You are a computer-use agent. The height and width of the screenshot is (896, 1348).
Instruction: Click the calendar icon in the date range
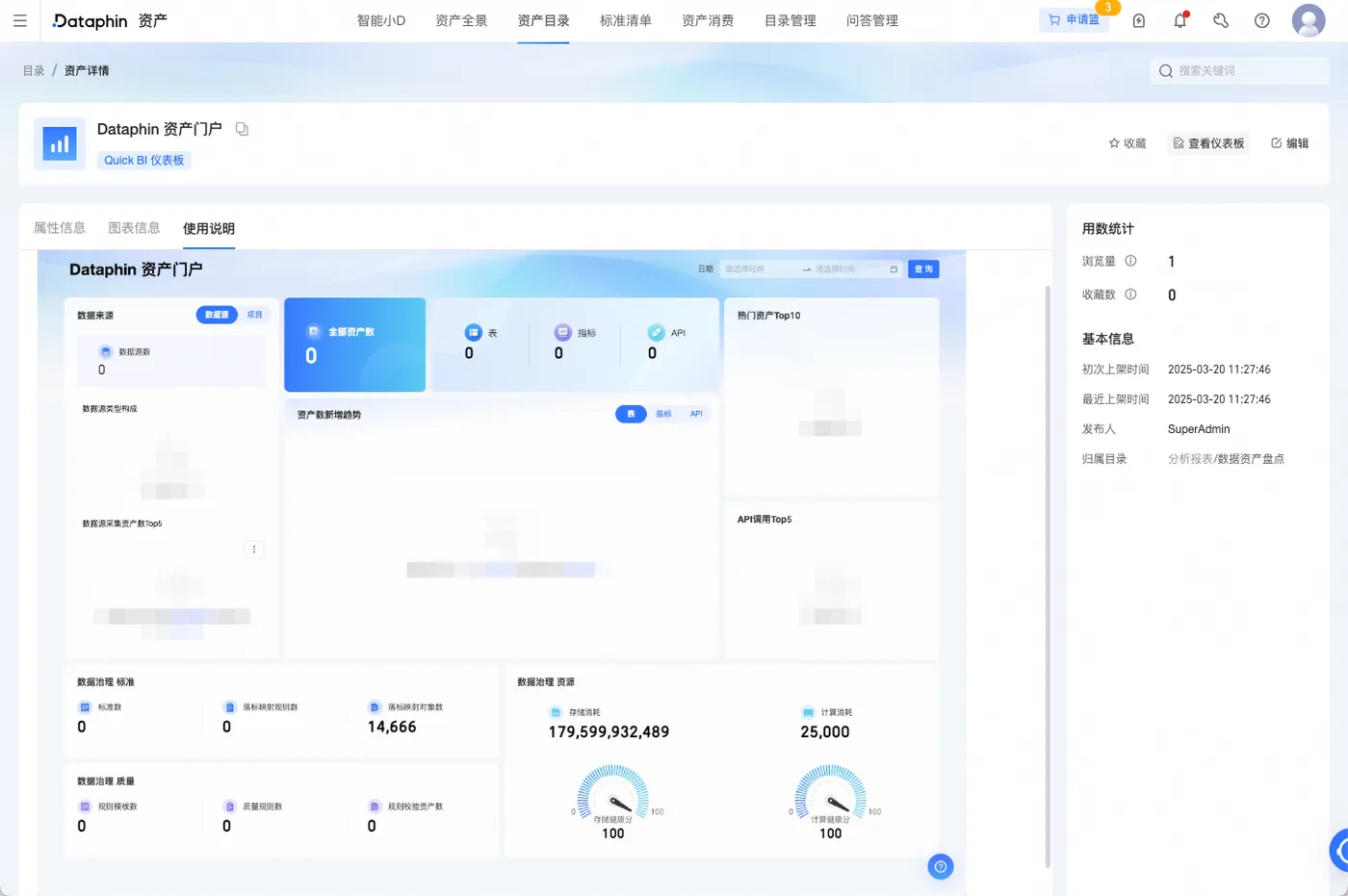click(894, 269)
